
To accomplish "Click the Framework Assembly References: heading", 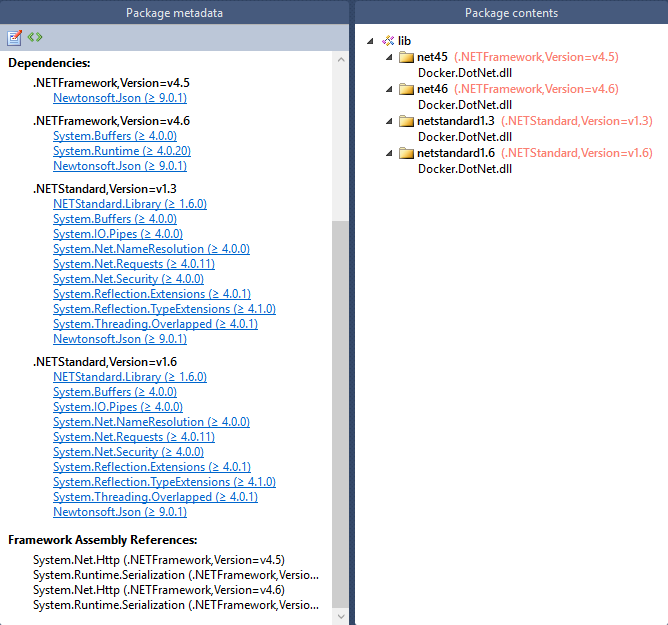I will [x=103, y=540].
